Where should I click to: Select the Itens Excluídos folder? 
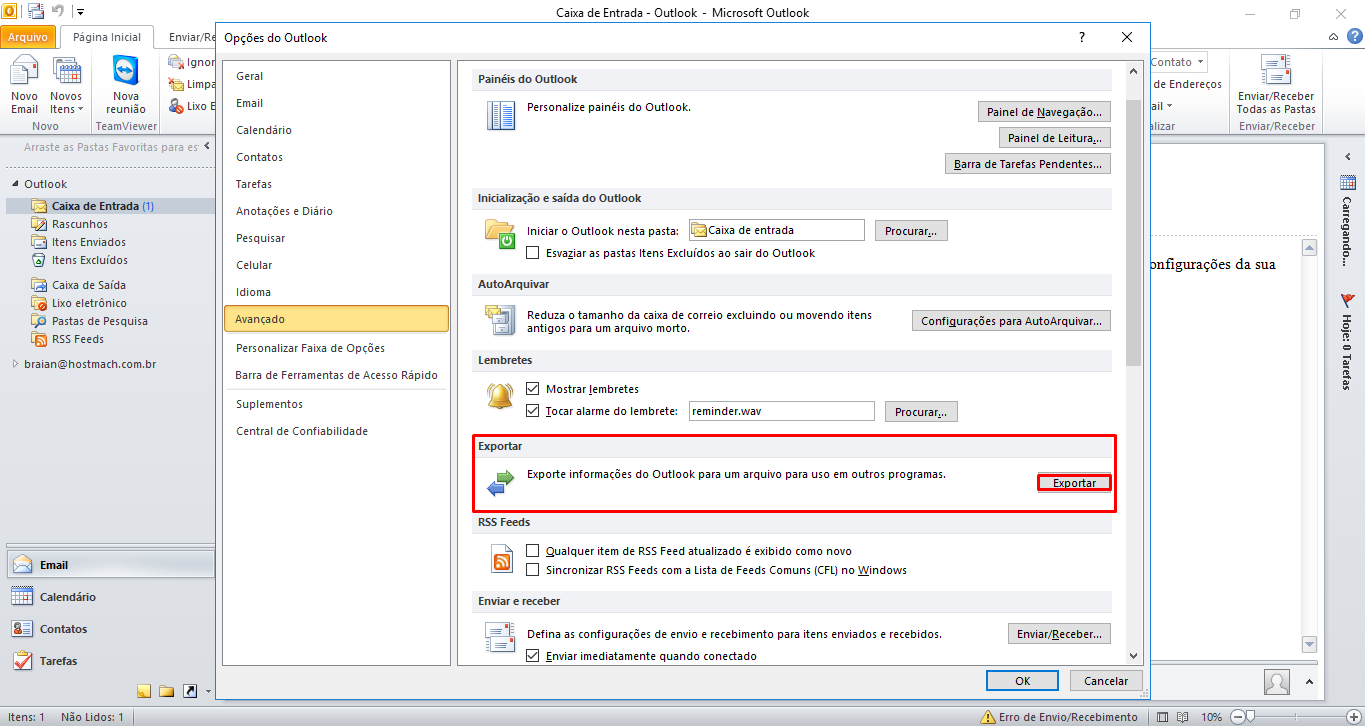click(x=89, y=260)
